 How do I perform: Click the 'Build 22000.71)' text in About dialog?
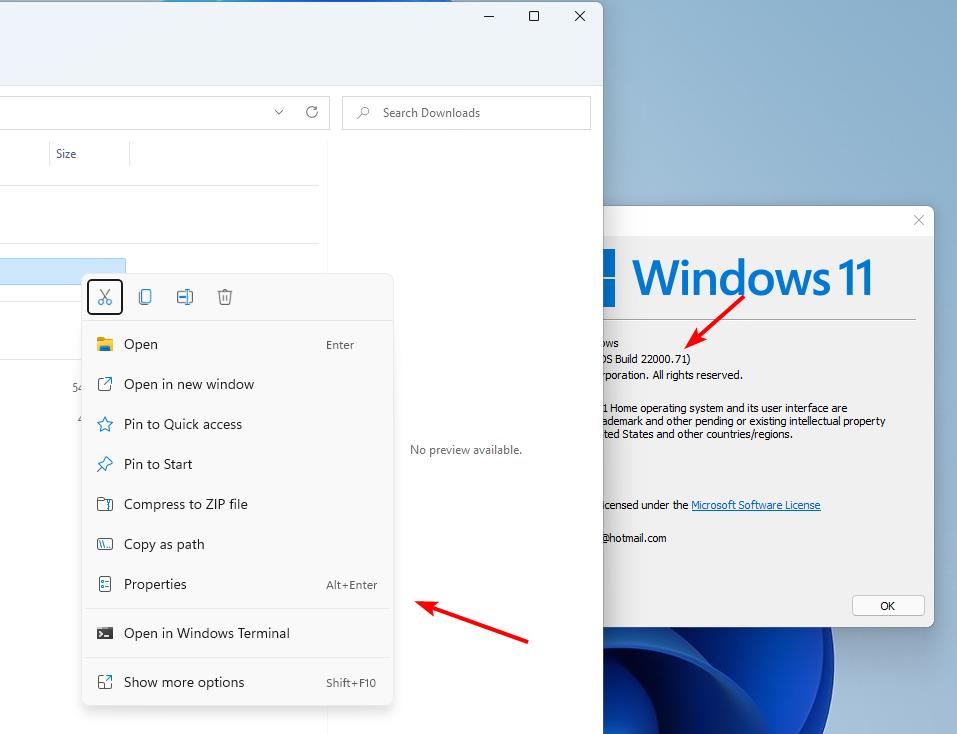click(x=652, y=359)
